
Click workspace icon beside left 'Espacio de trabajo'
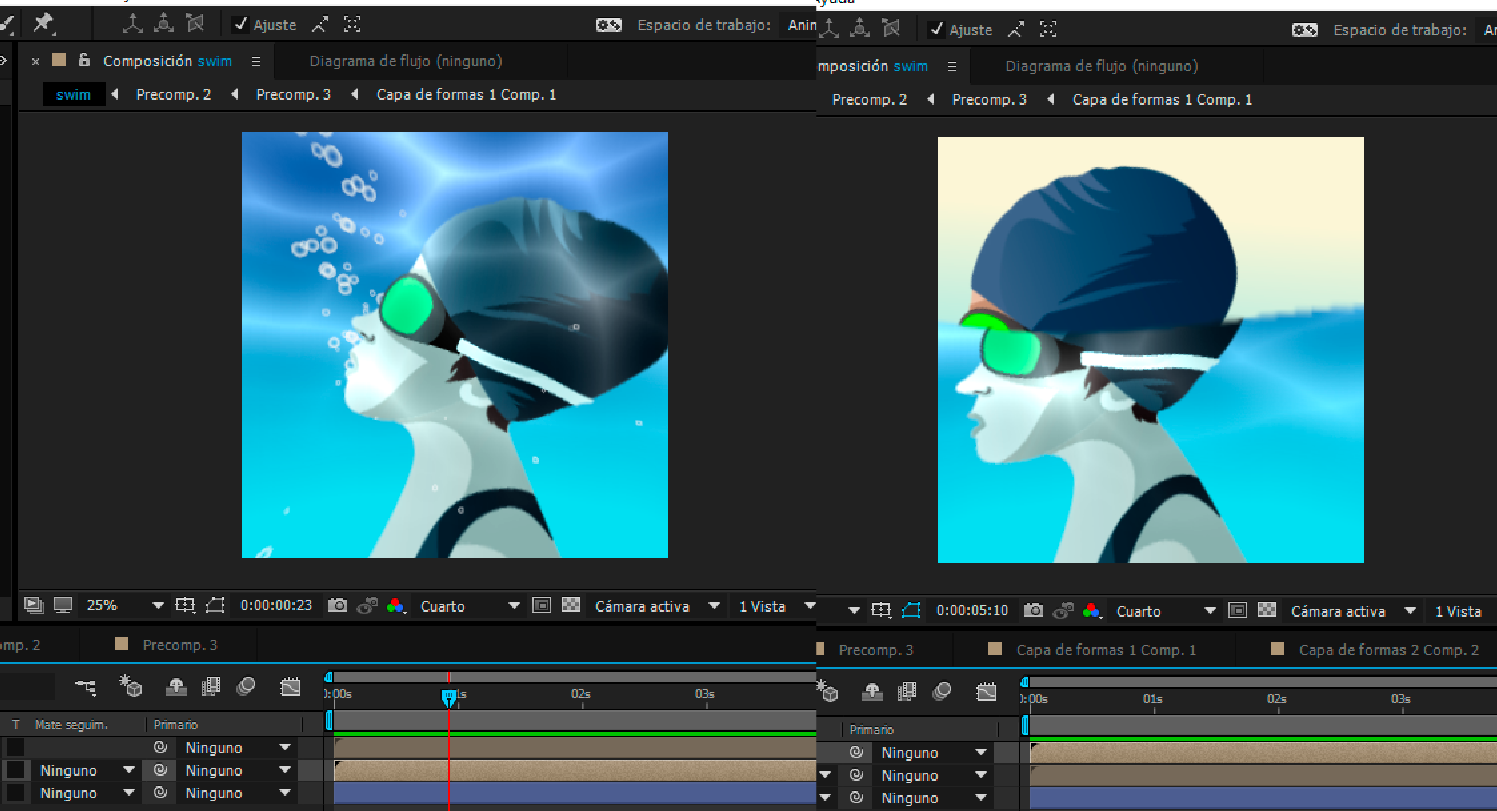pos(609,25)
